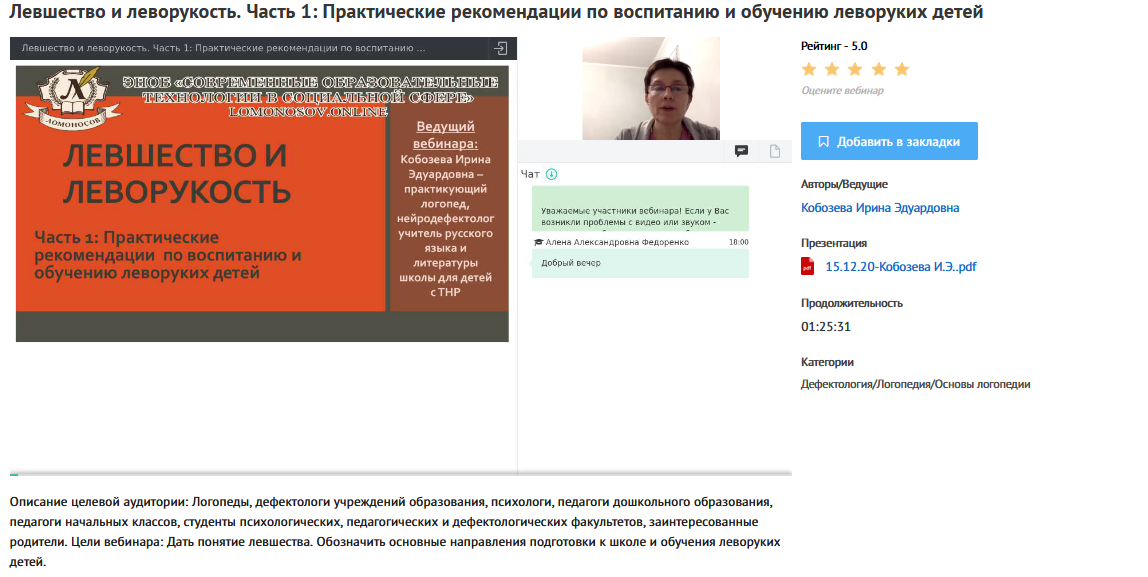Select the "Добрый вечер" chat message
Viewport: 1148px width, 577px height.
(x=640, y=263)
